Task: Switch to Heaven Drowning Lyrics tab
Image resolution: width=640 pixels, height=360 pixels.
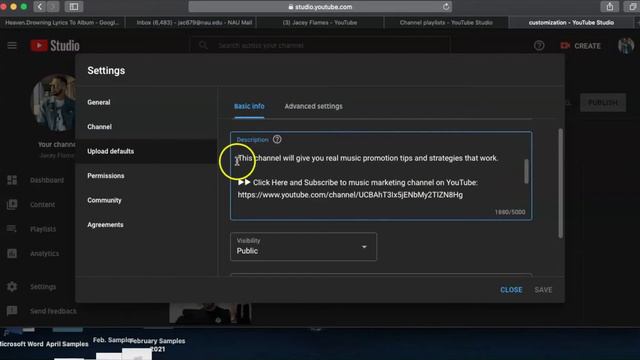Action: point(62,22)
